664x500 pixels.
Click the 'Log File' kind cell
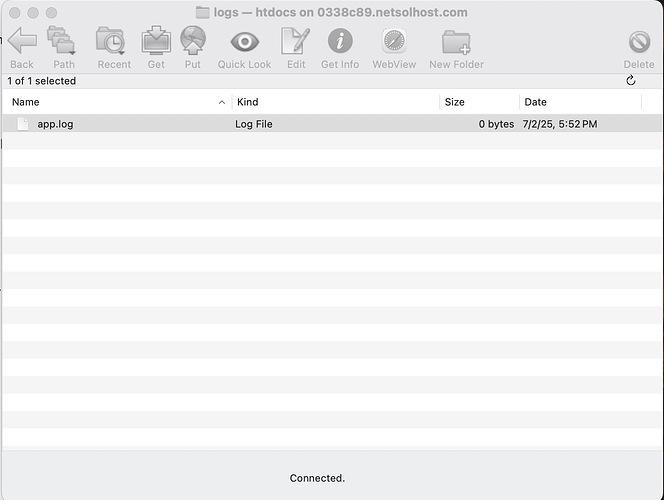click(x=254, y=124)
